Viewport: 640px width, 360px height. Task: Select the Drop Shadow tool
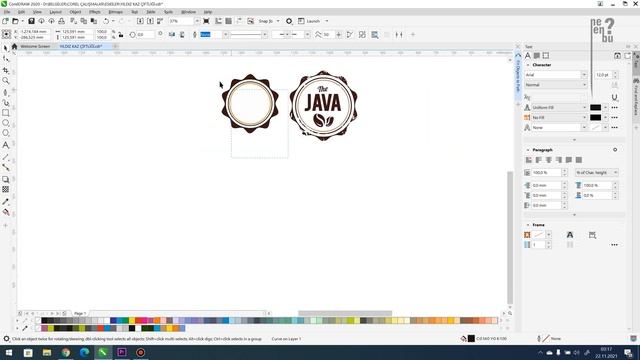click(6, 179)
